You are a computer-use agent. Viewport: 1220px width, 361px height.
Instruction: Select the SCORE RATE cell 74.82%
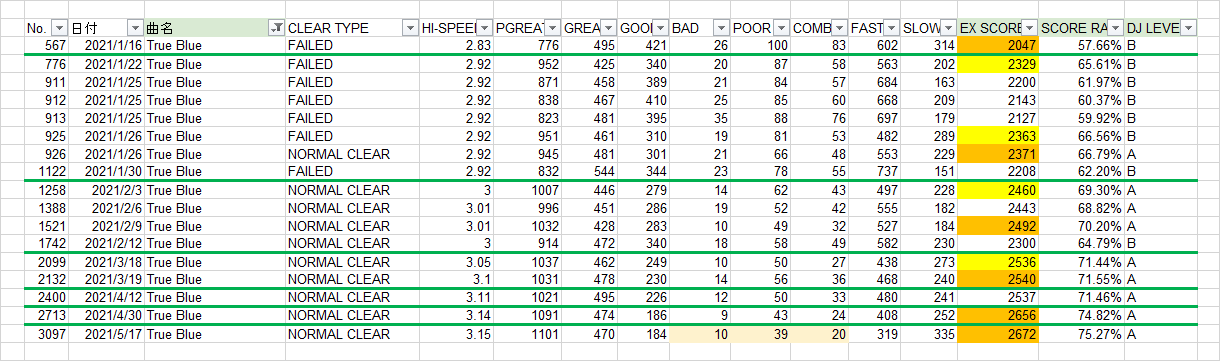coord(1081,315)
